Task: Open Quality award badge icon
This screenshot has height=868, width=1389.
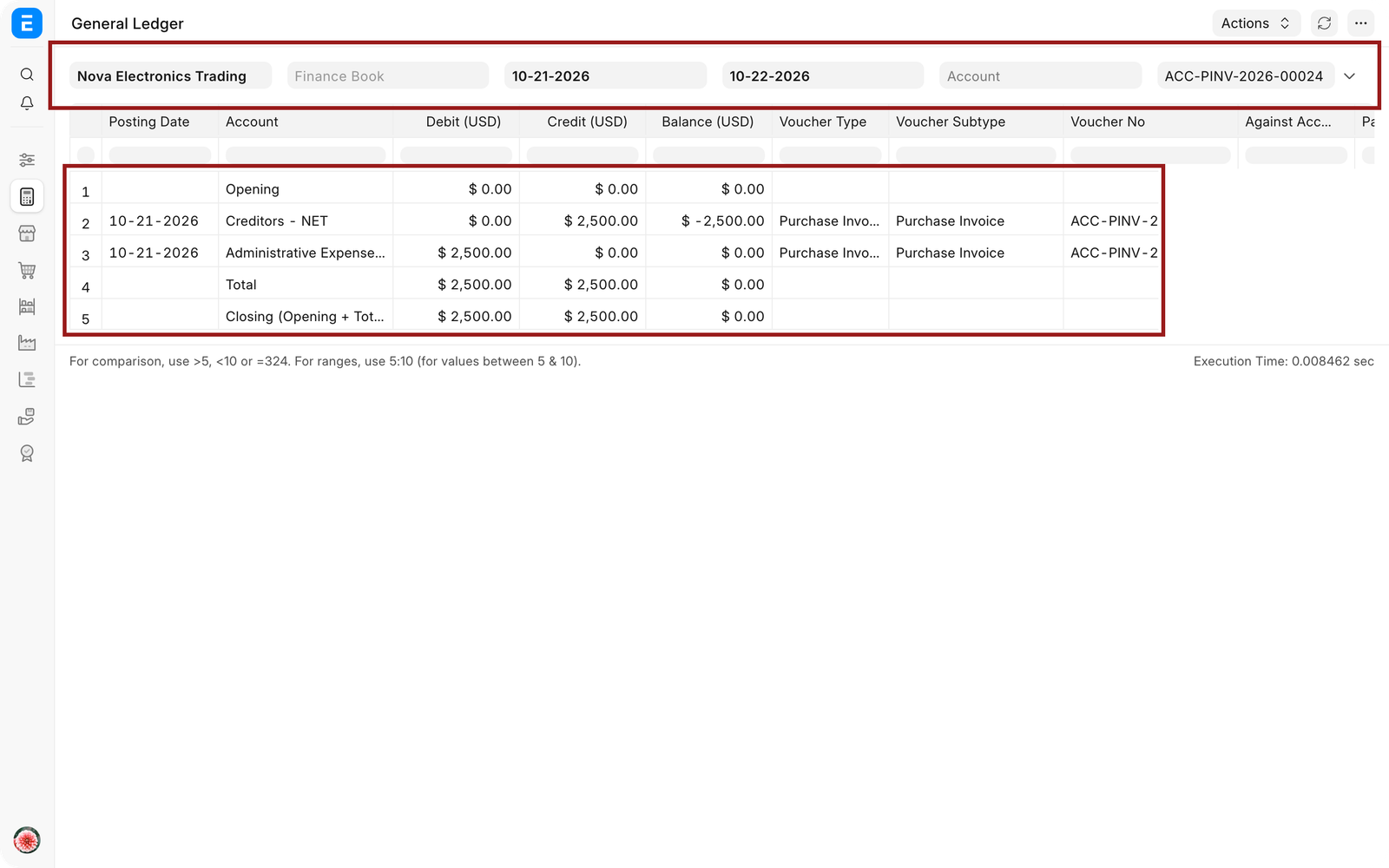Action: coord(27,453)
